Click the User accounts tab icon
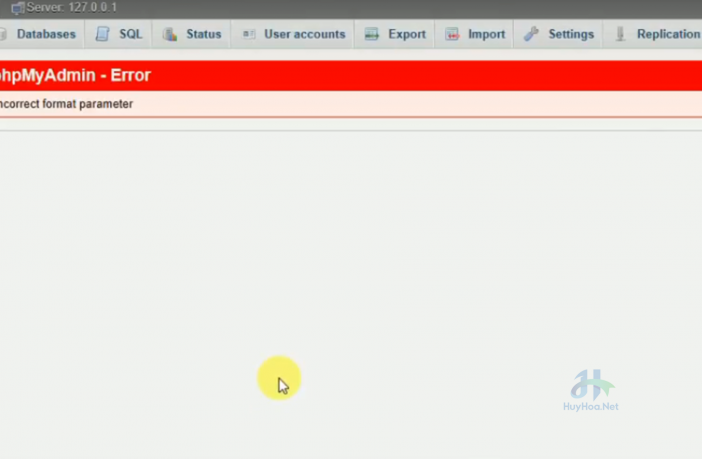Image resolution: width=702 pixels, height=459 pixels. pyautogui.click(x=249, y=34)
